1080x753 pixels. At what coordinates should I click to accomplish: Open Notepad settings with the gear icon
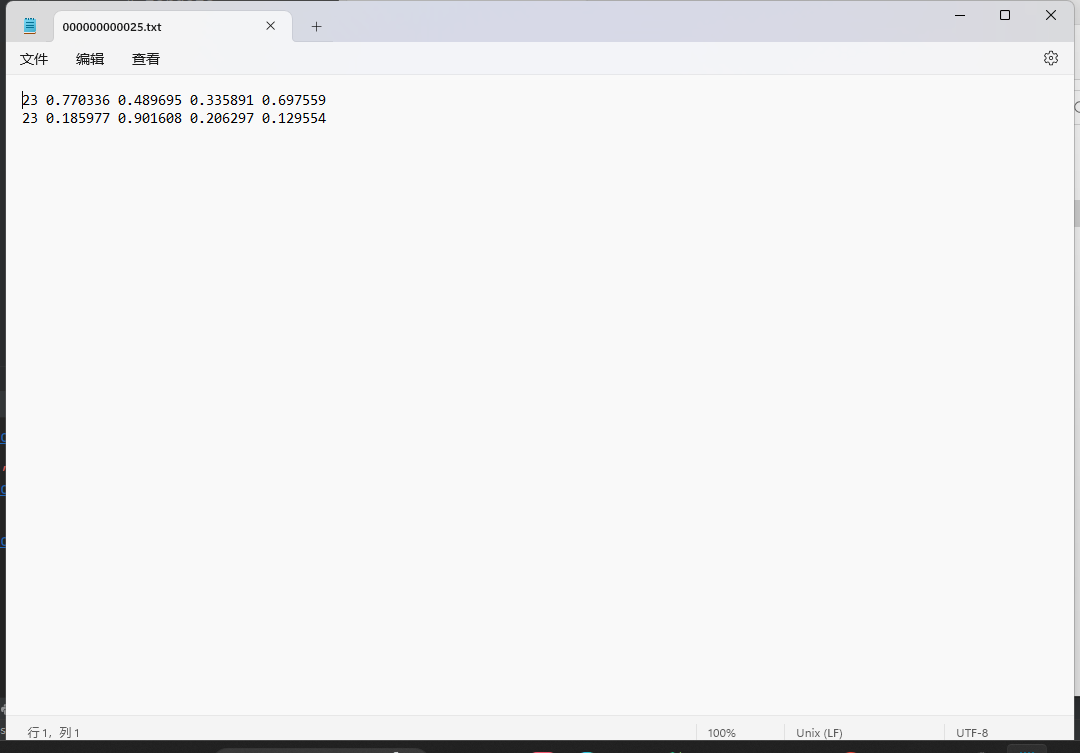point(1050,58)
